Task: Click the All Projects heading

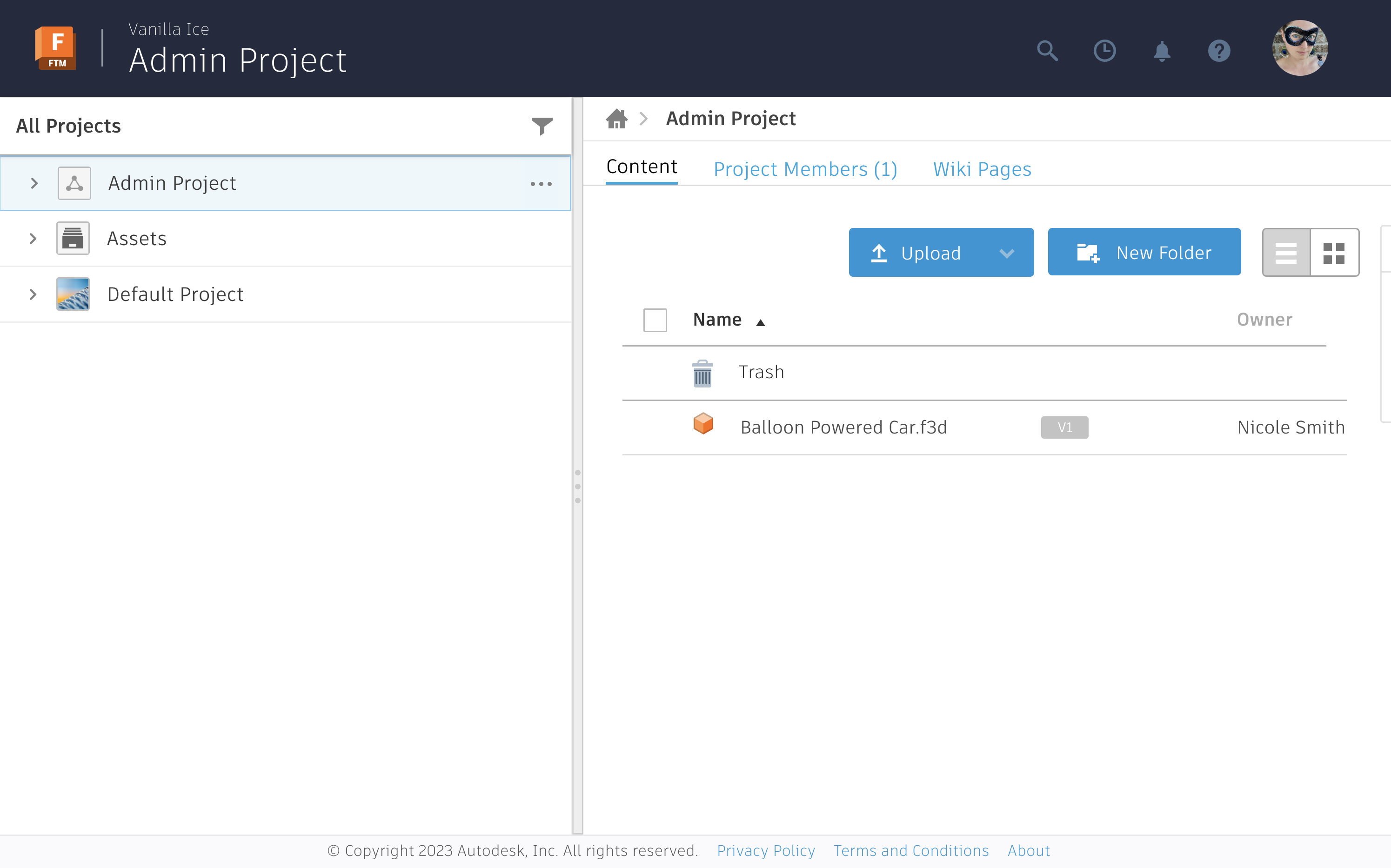Action: tap(68, 126)
